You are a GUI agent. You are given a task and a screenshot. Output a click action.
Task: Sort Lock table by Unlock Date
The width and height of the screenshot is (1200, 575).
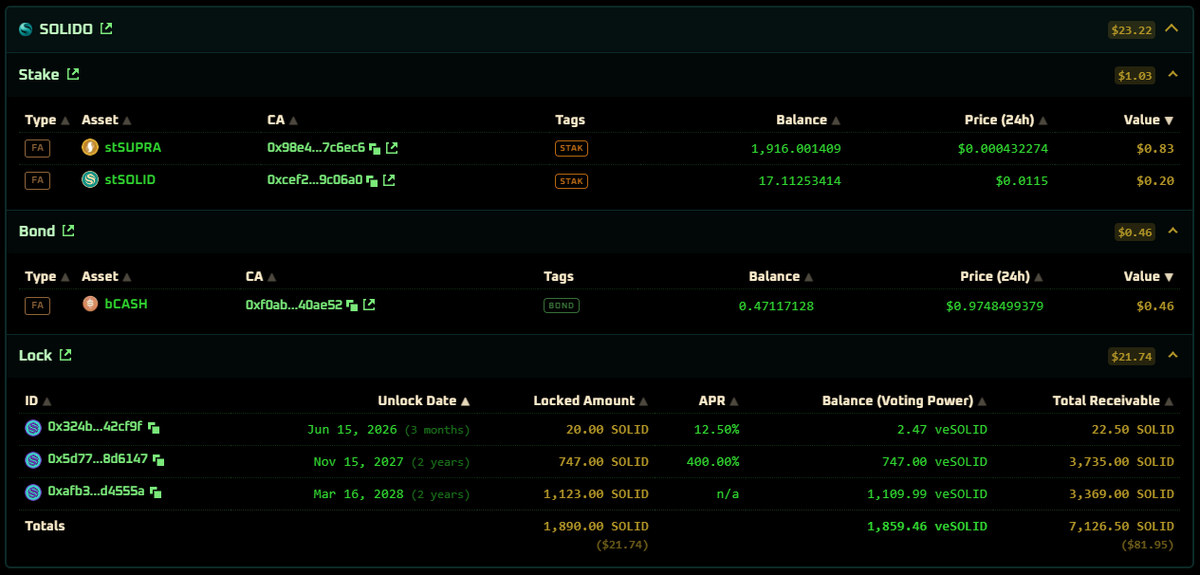pyautogui.click(x=424, y=401)
